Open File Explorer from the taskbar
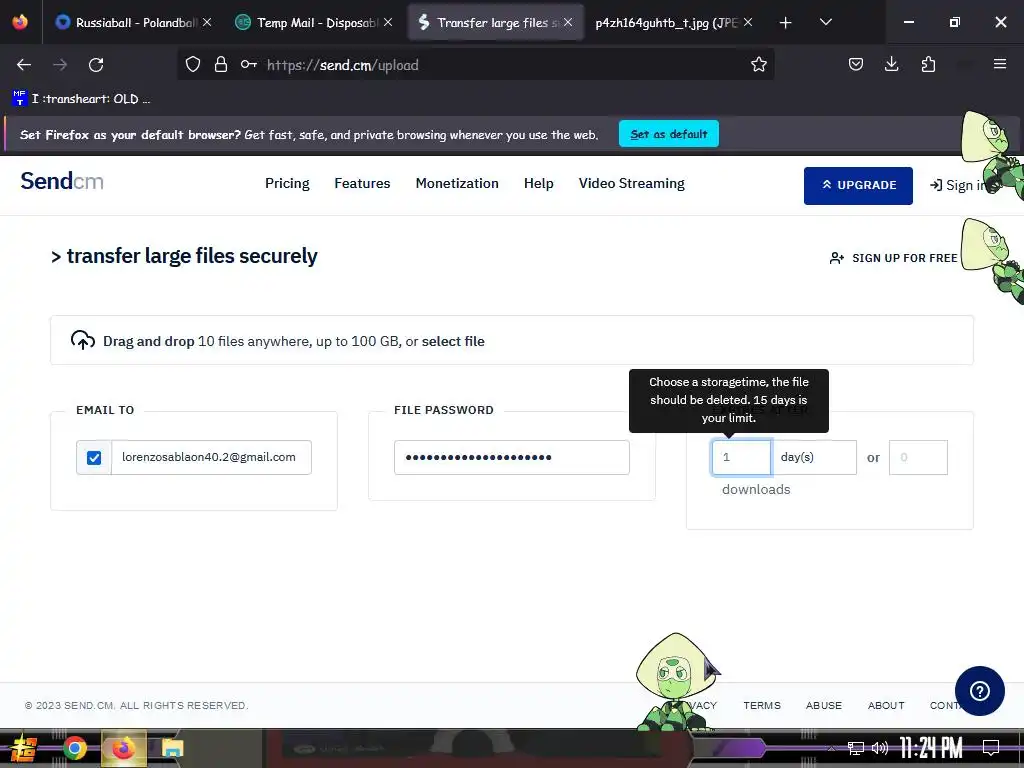Image resolution: width=1024 pixels, height=768 pixels. [172, 748]
